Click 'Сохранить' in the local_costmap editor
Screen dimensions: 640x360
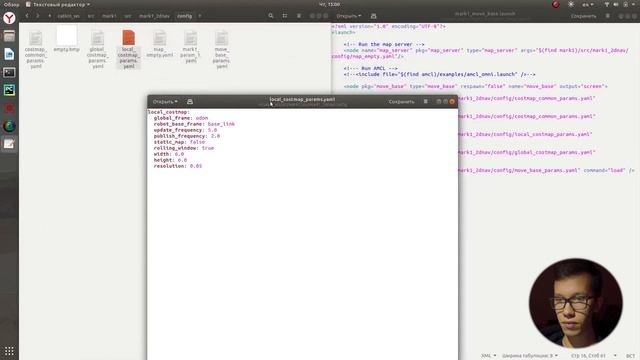[401, 102]
